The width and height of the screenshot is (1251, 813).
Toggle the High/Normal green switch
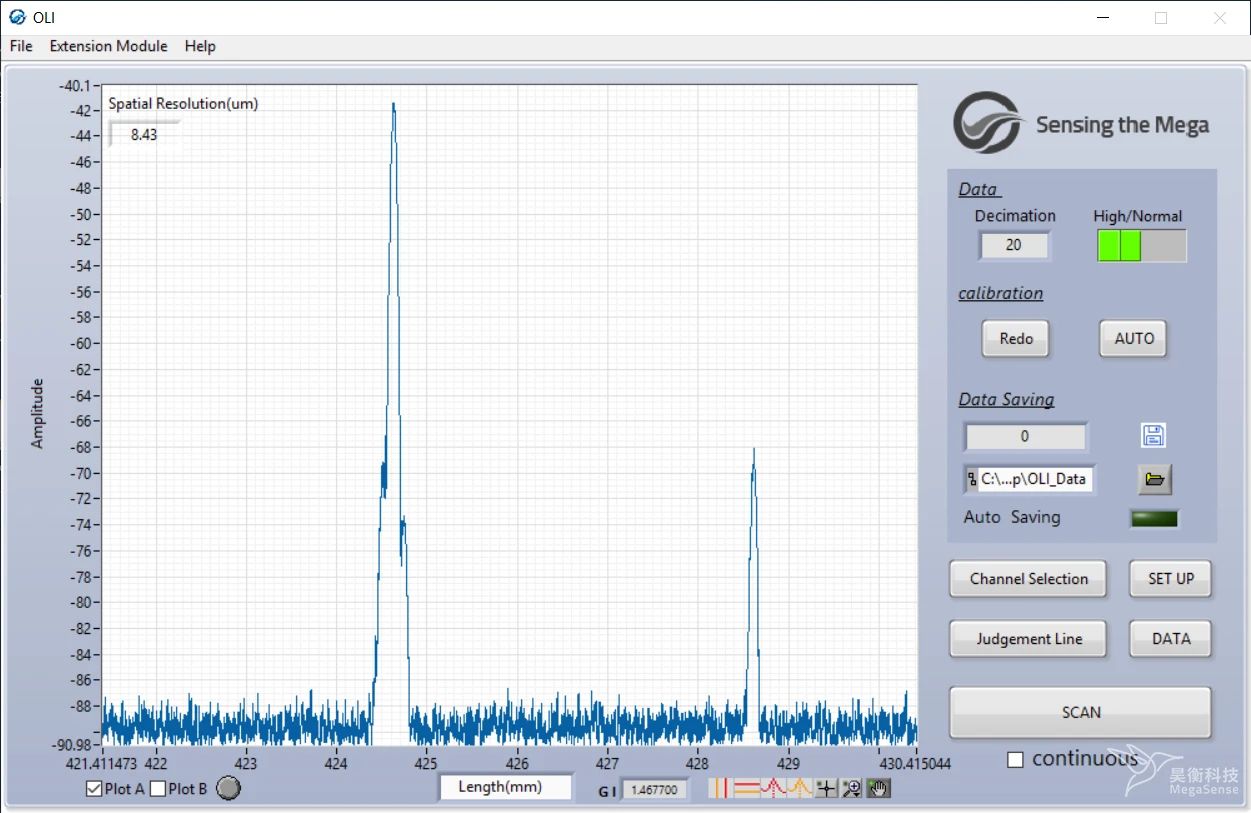click(1142, 245)
